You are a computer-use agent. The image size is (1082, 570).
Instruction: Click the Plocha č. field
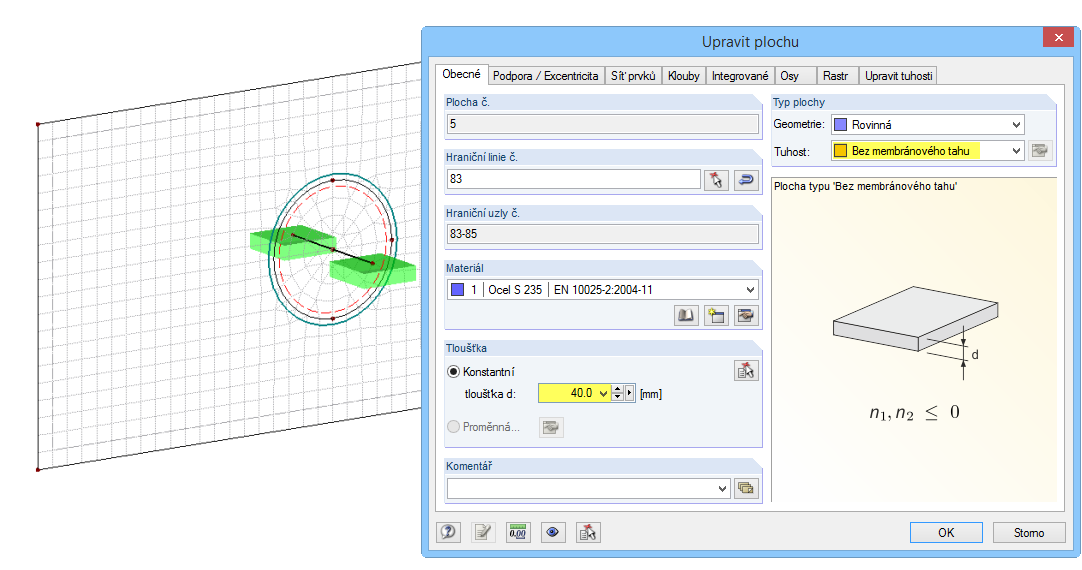coord(602,124)
